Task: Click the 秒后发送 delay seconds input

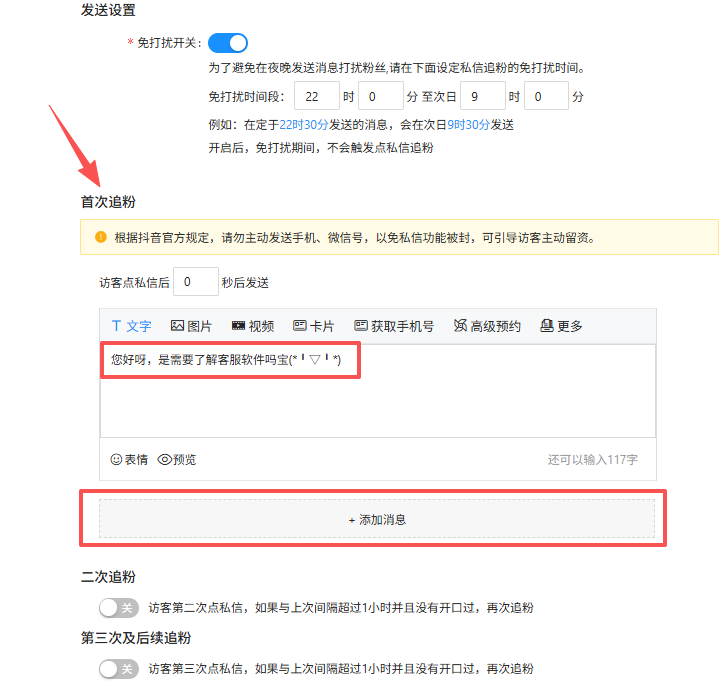Action: (x=195, y=282)
